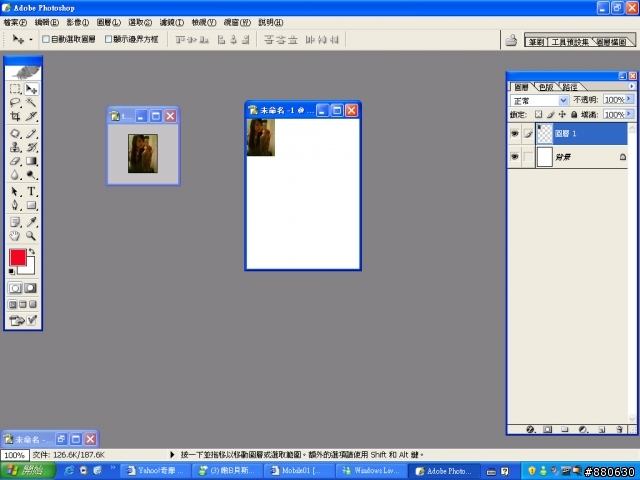The width and height of the screenshot is (640, 480).
Task: Select the Move tool in toolbox
Action: pos(31,89)
